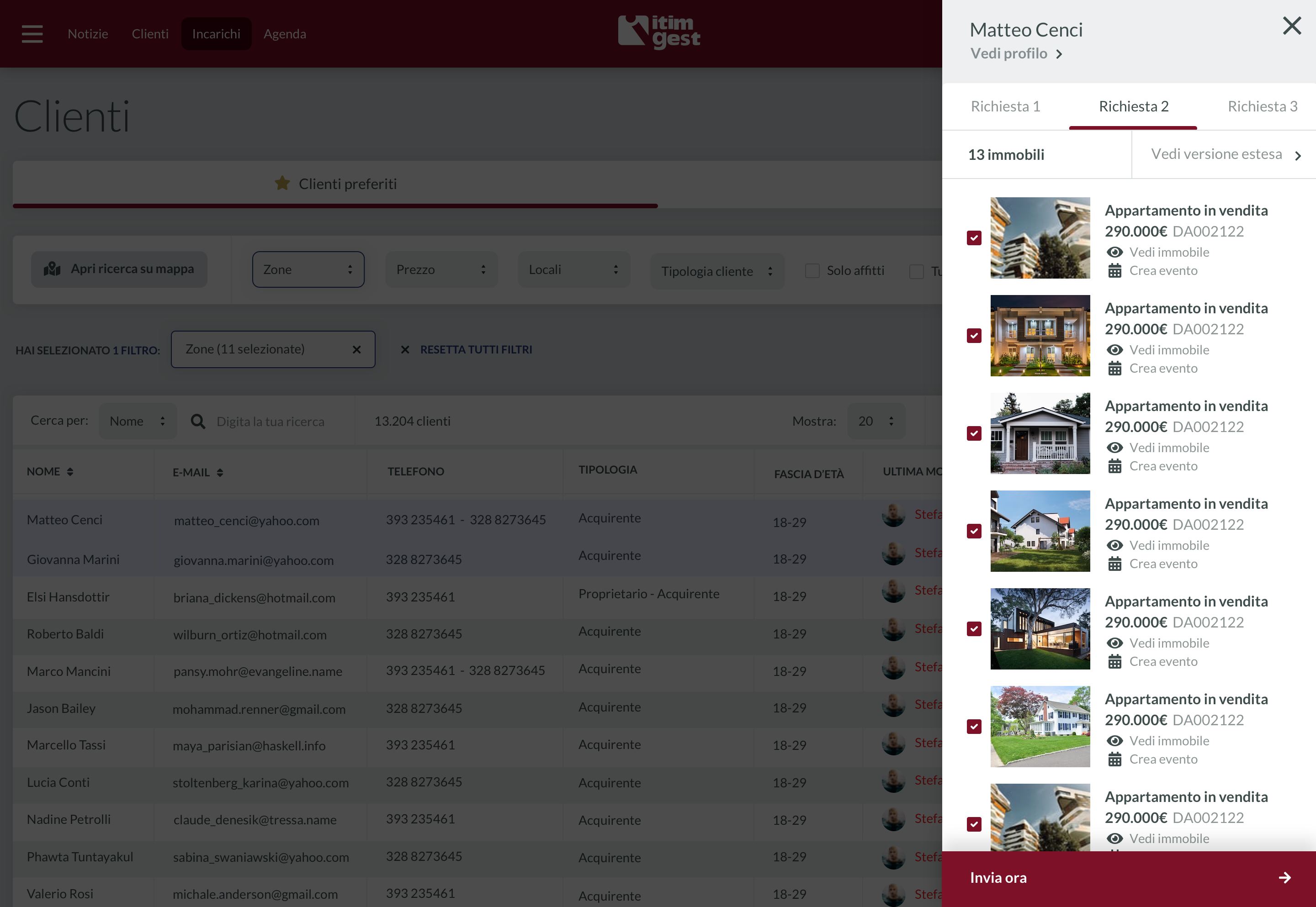Image resolution: width=1316 pixels, height=907 pixels.
Task: Click Resetta tutti filtri link
Action: coord(476,349)
